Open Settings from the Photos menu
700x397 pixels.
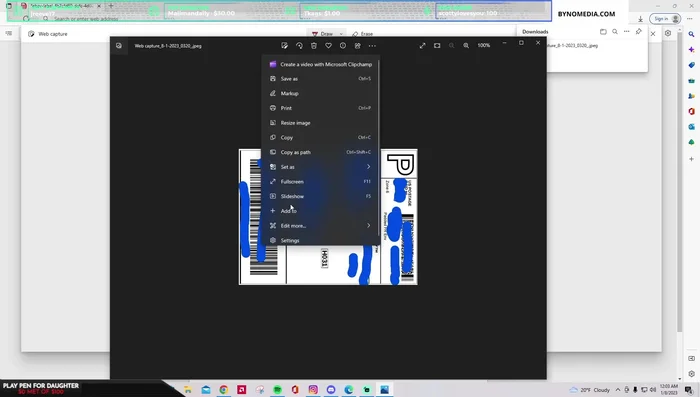tap(321, 240)
